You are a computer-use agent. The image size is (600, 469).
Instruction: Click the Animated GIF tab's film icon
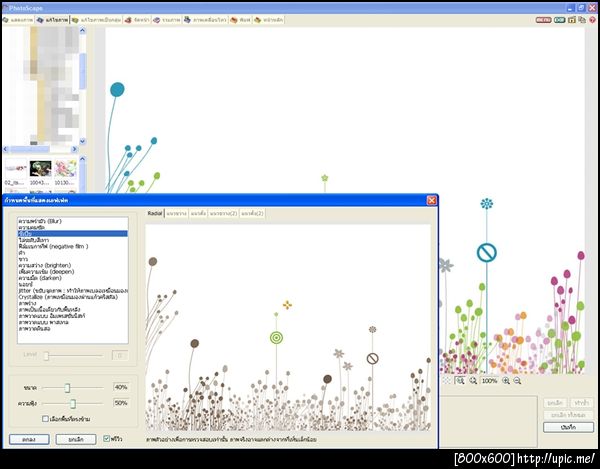(x=187, y=20)
